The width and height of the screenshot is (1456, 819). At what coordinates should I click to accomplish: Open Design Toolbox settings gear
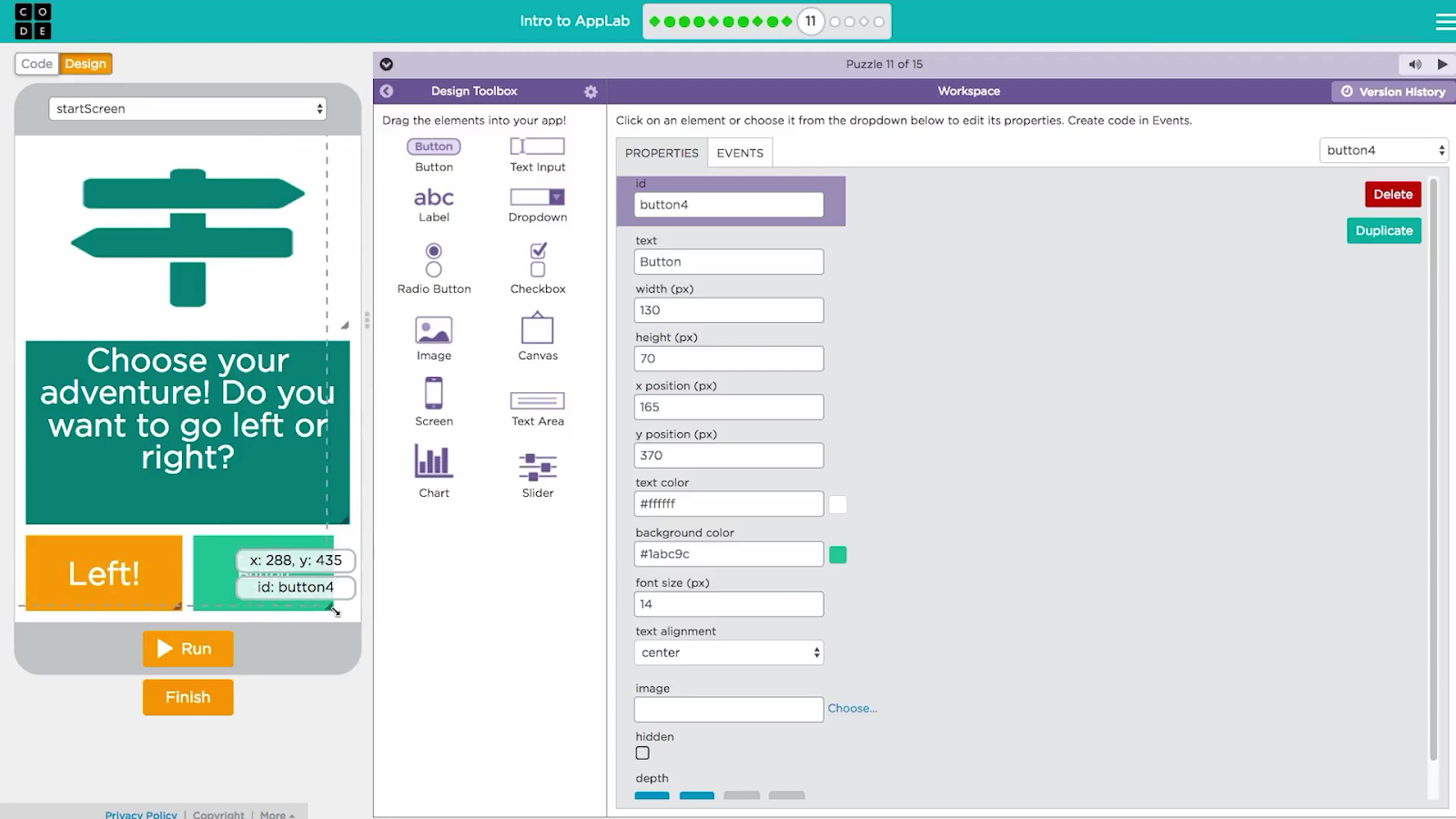pyautogui.click(x=591, y=92)
